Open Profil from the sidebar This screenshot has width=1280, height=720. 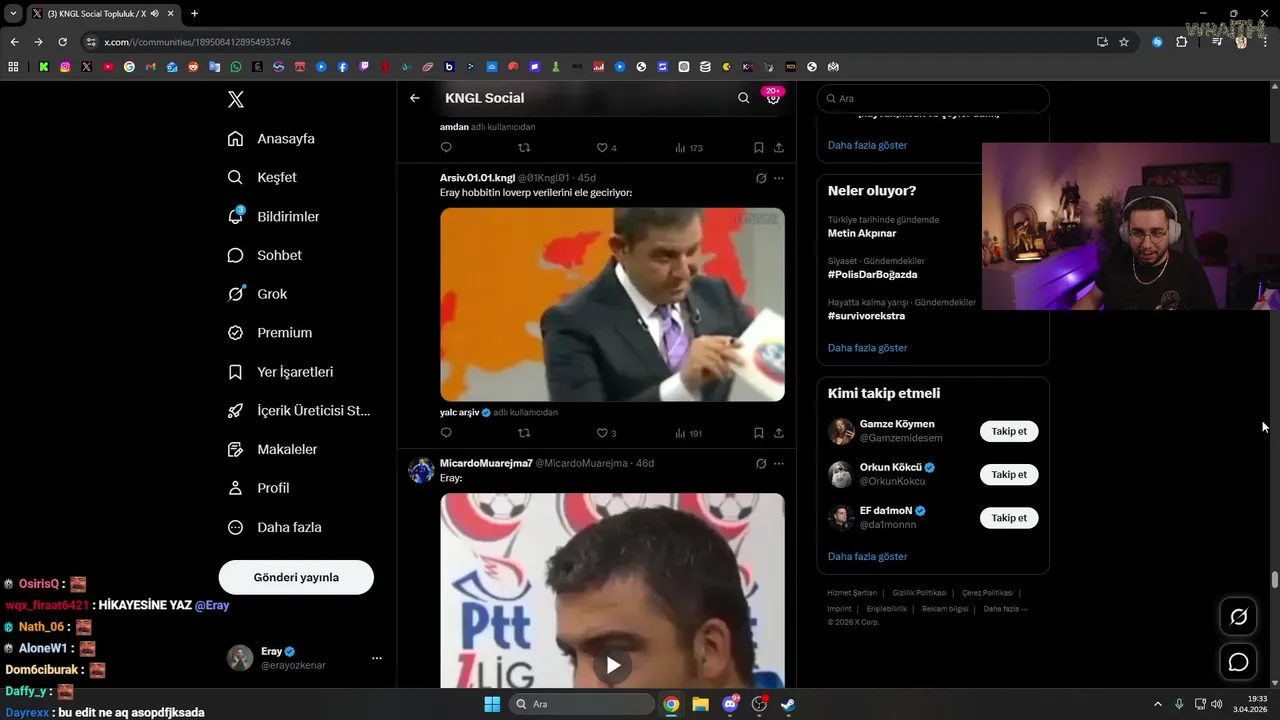[258, 488]
